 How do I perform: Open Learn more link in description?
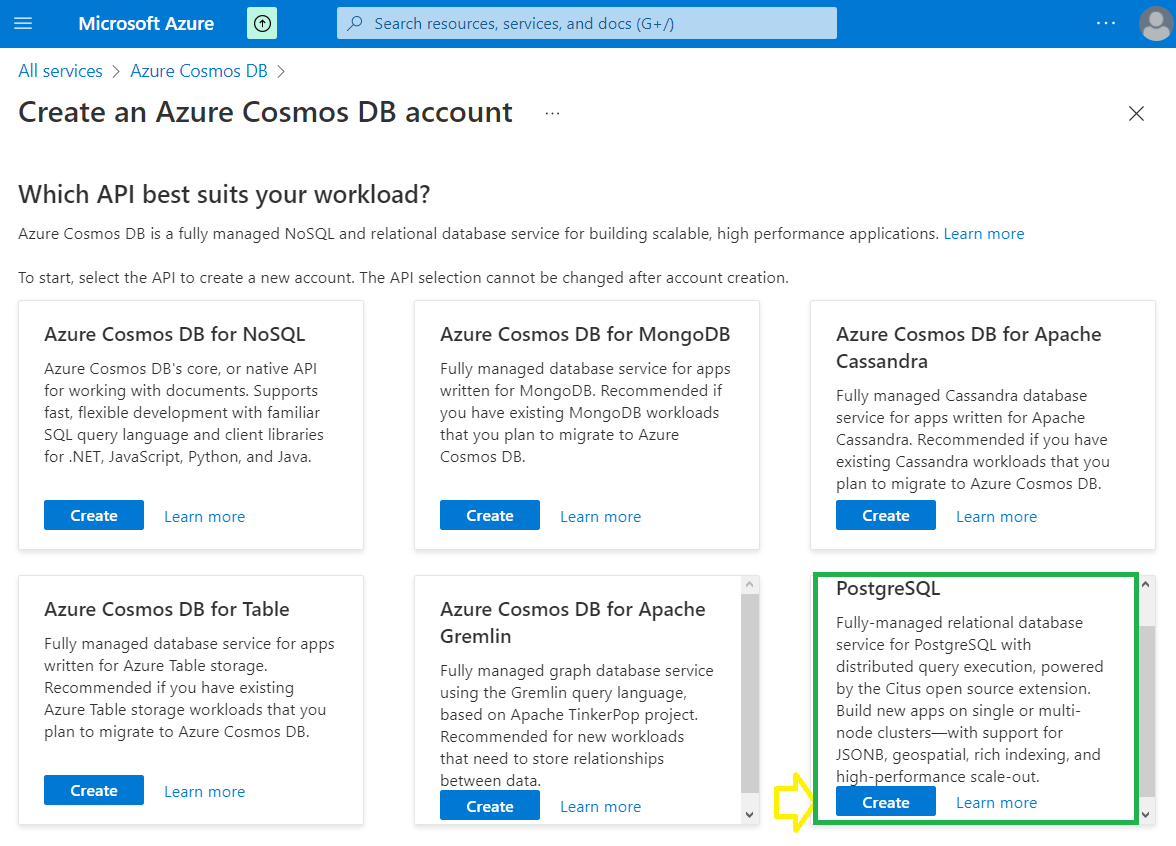tap(983, 234)
